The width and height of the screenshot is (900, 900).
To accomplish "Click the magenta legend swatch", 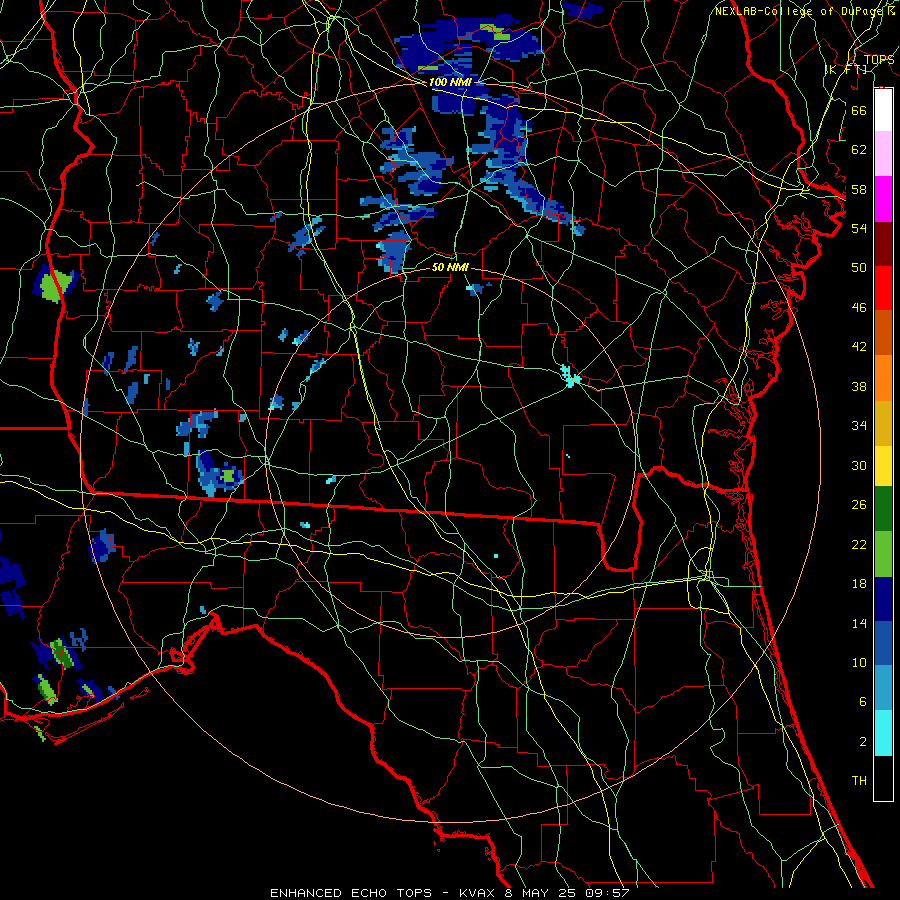I will pos(883,199).
